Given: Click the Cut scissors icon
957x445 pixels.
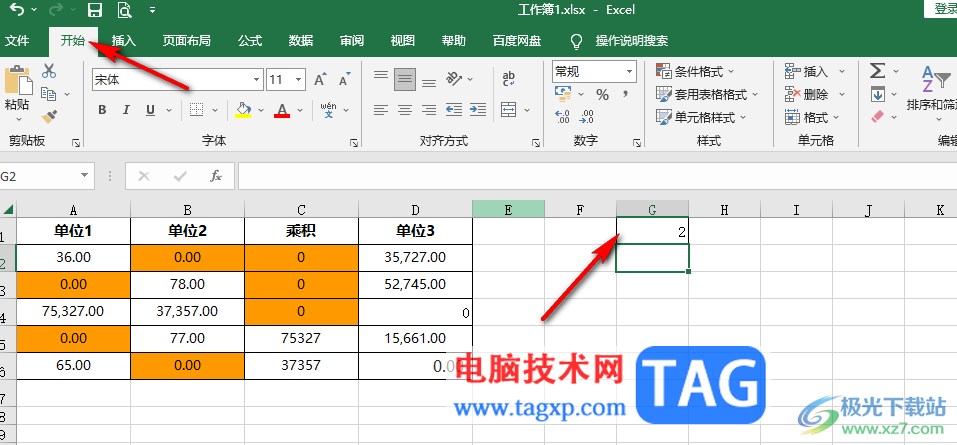Looking at the screenshot, I should click(x=49, y=71).
